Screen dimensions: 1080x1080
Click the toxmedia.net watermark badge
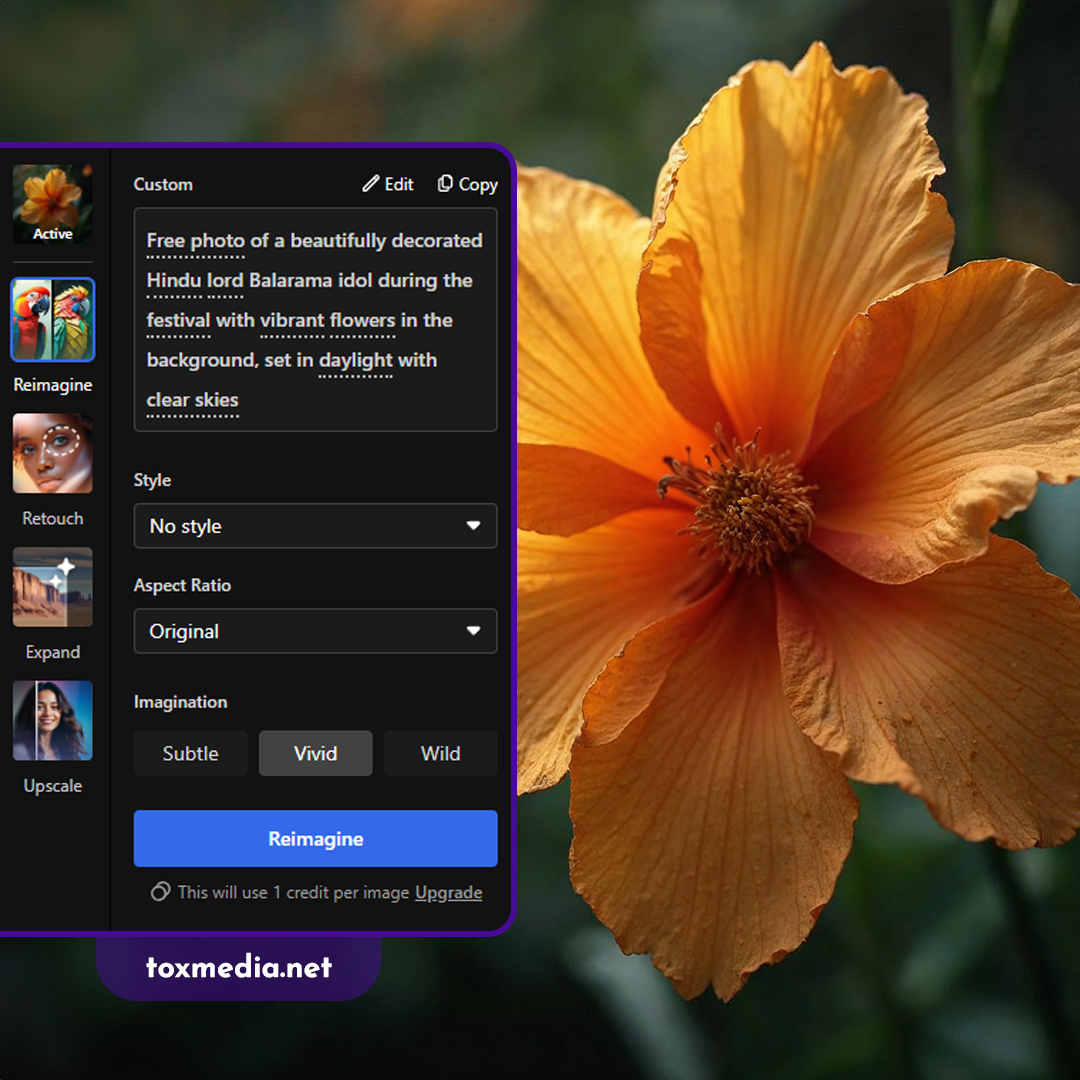click(239, 967)
